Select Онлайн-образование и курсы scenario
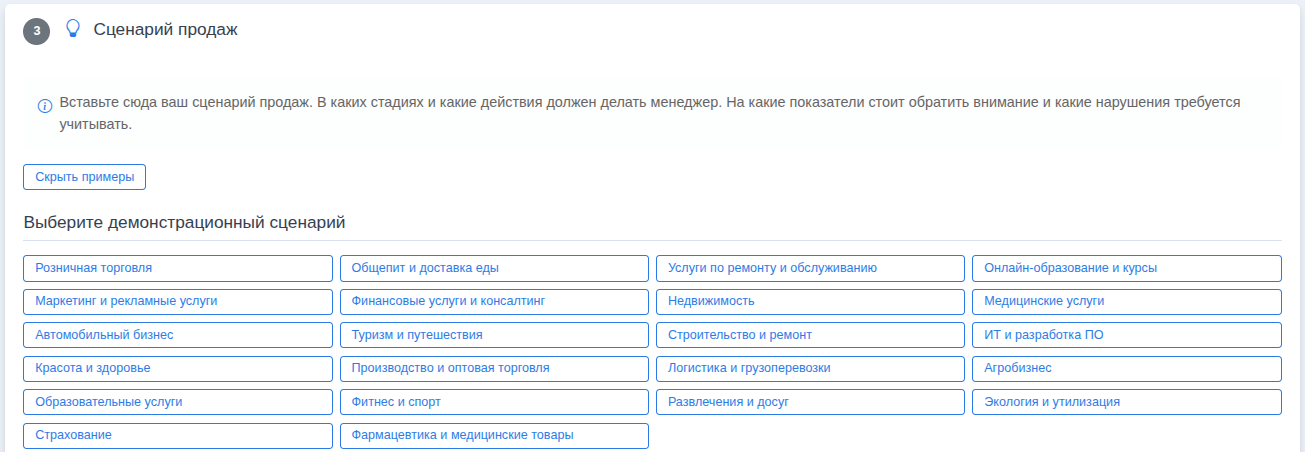 click(1126, 268)
